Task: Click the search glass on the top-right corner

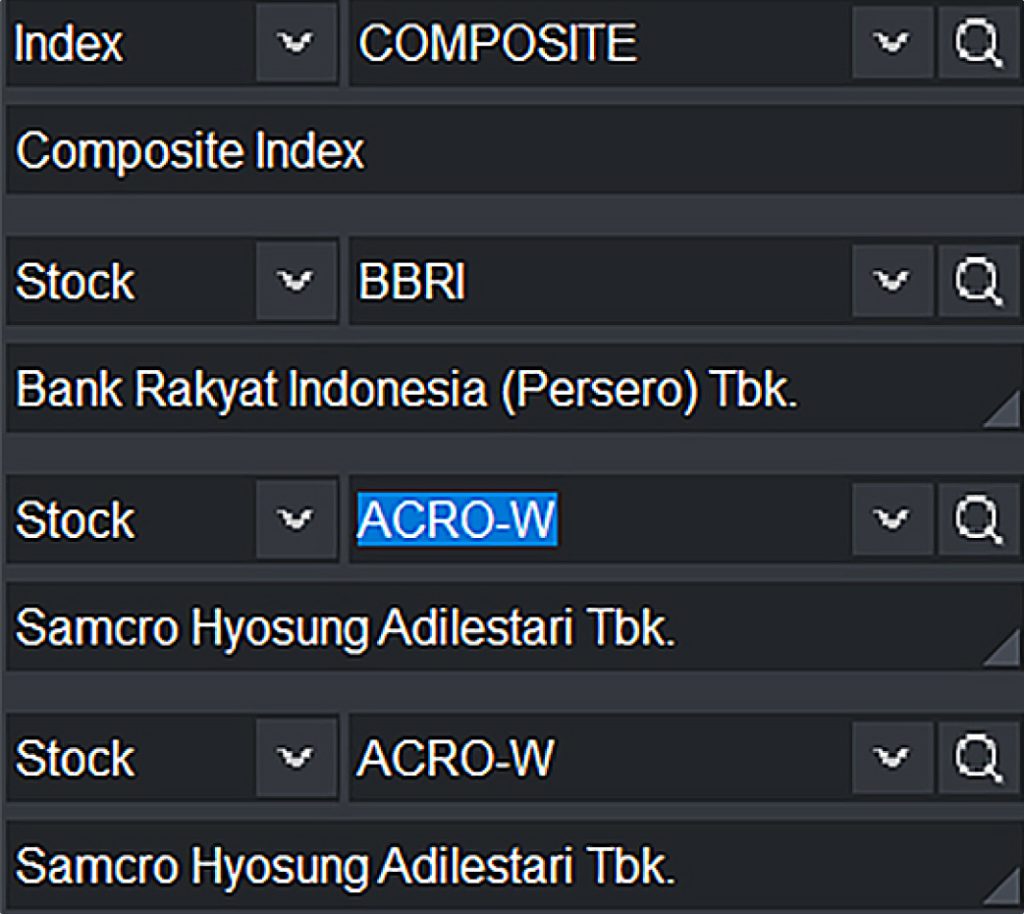Action: [x=978, y=42]
